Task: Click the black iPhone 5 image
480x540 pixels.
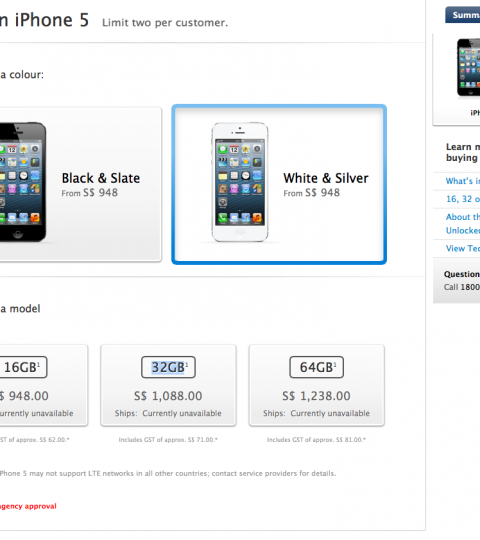Action: tap(23, 182)
